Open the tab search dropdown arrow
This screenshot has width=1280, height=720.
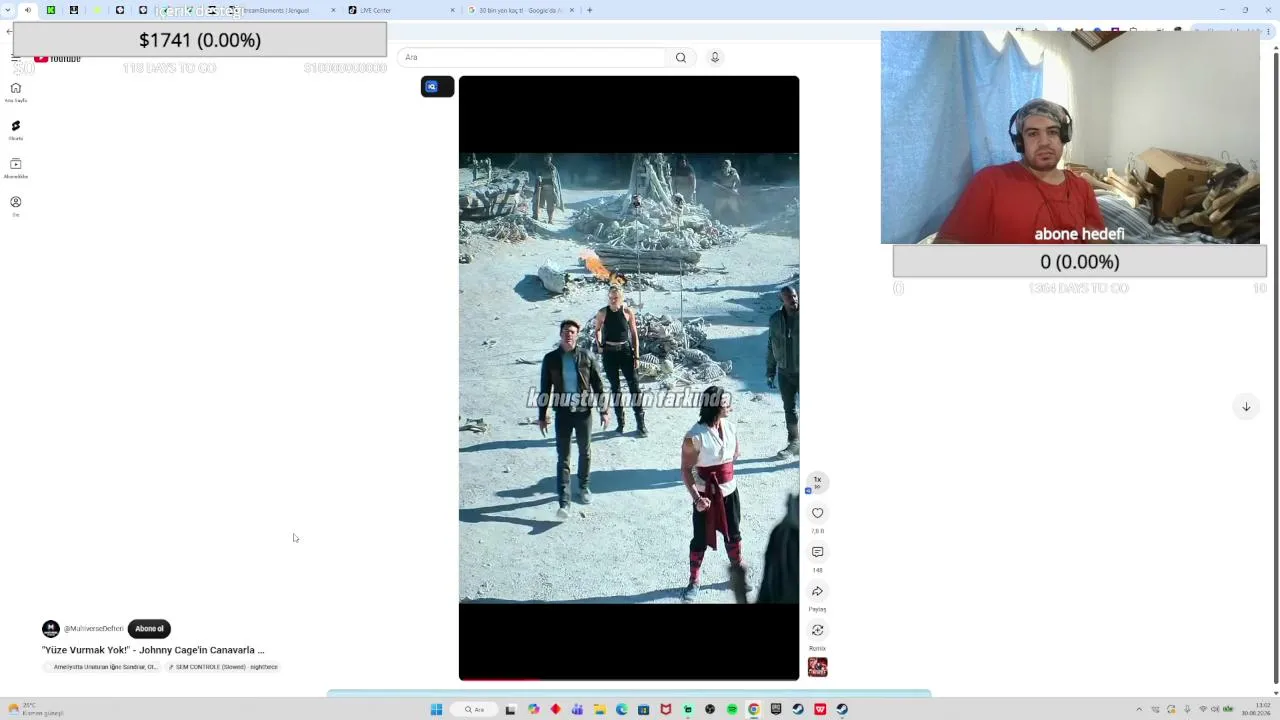coord(9,10)
